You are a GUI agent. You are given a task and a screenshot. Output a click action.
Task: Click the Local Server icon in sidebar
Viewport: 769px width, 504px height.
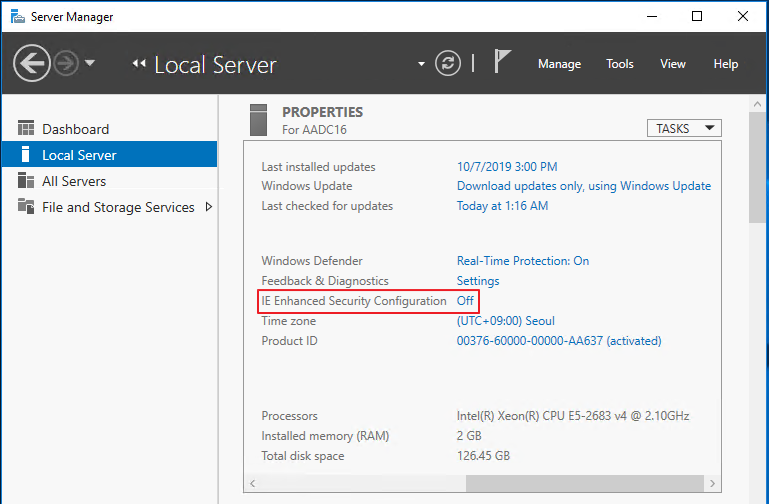[x=26, y=154]
